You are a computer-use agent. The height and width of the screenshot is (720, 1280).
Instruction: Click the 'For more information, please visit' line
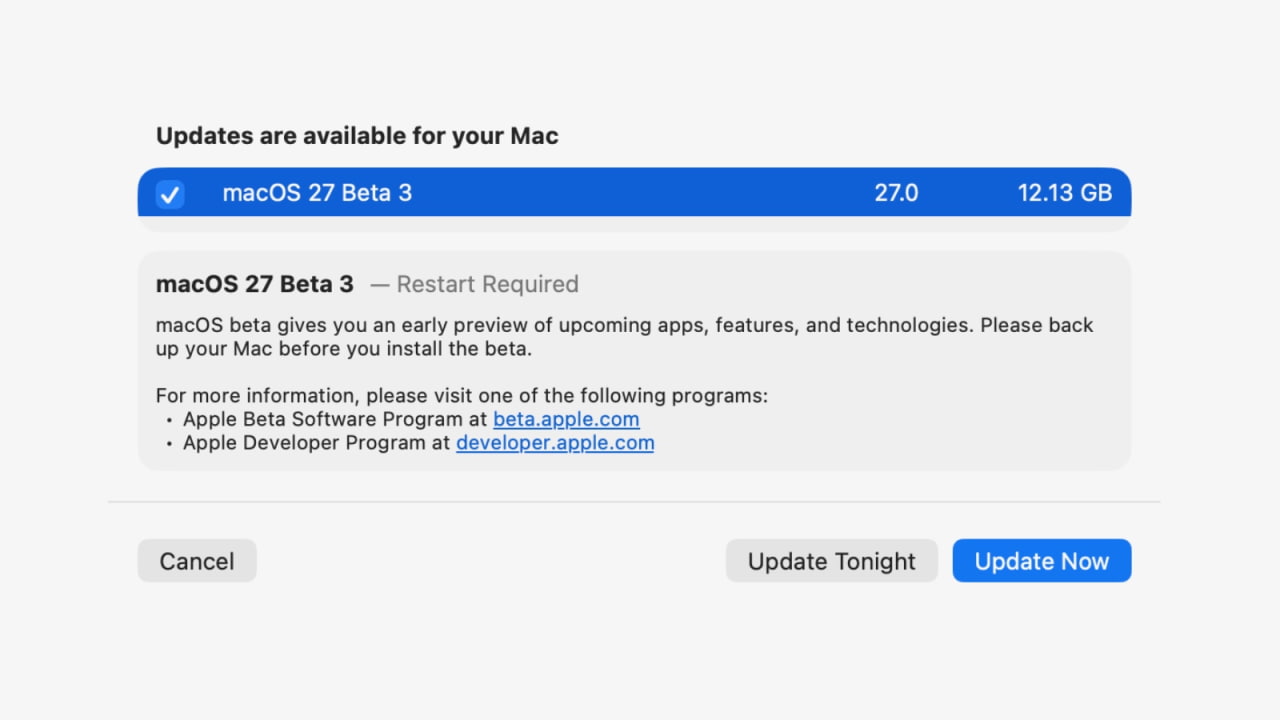point(462,395)
